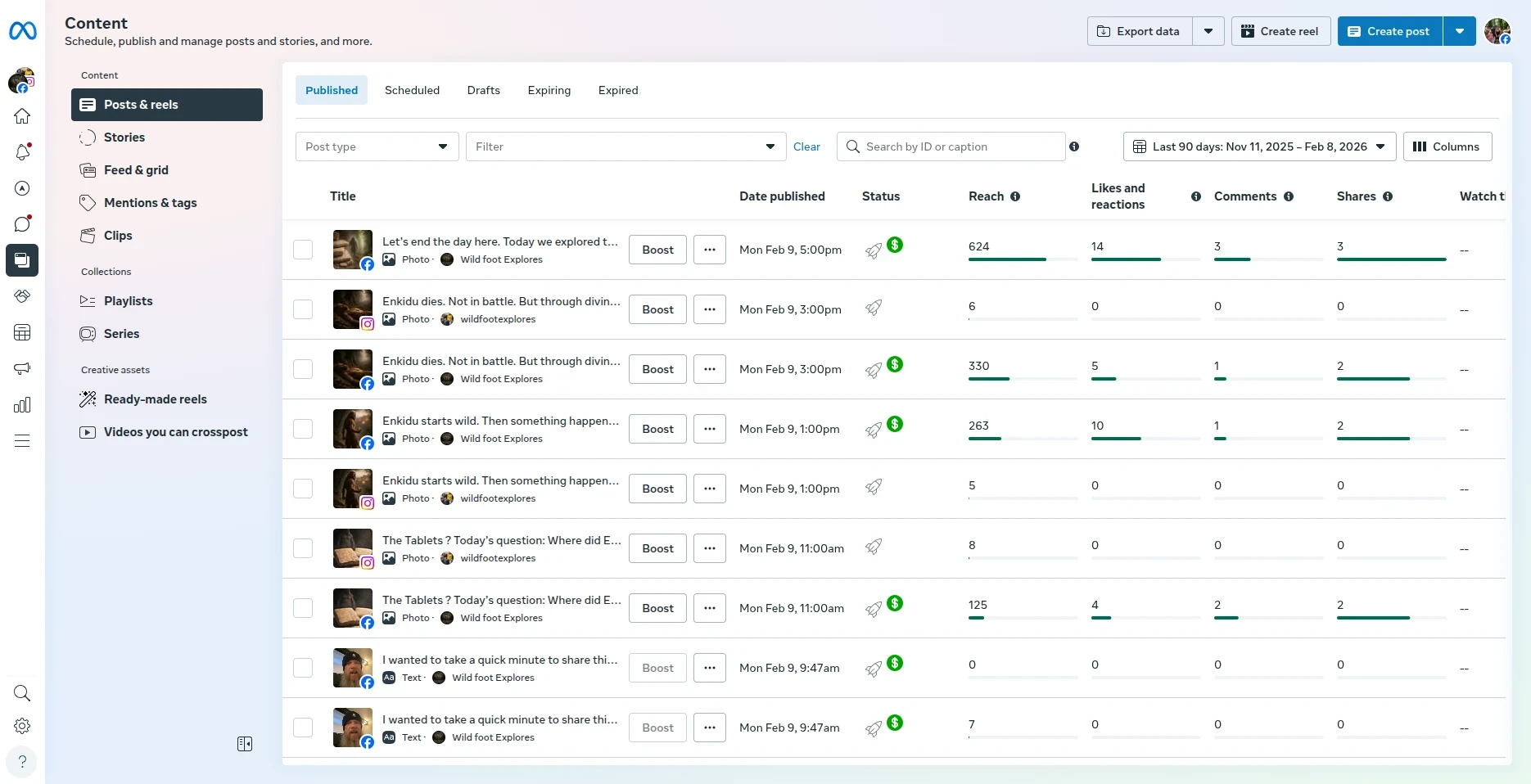
Task: Tick checkbox for the 330-reach Enkidu dies post
Action: pyautogui.click(x=303, y=369)
